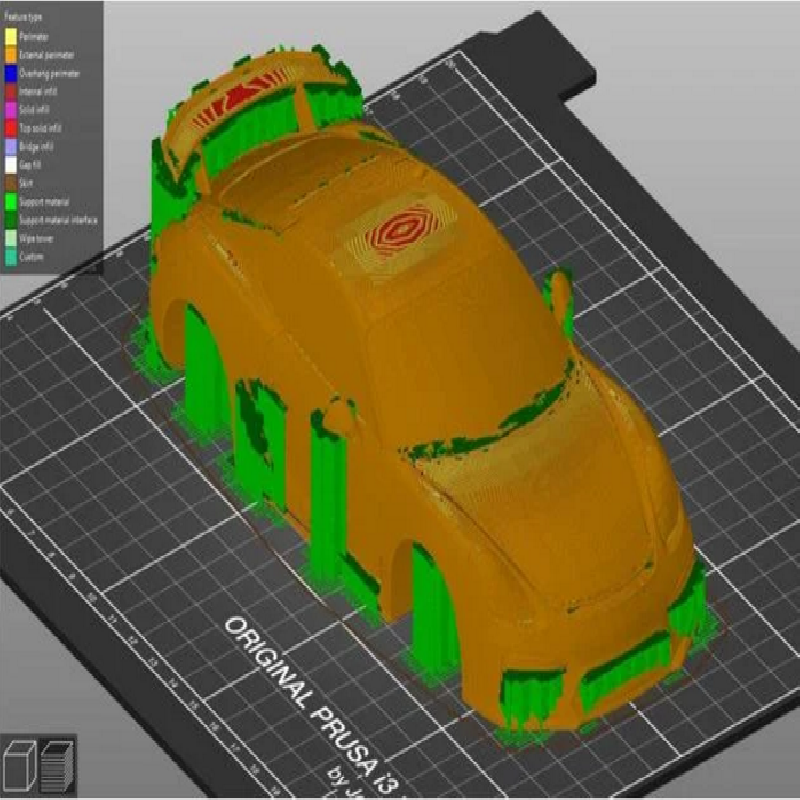
Task: Click the orange External perimeter swatch
Action: 10,55
